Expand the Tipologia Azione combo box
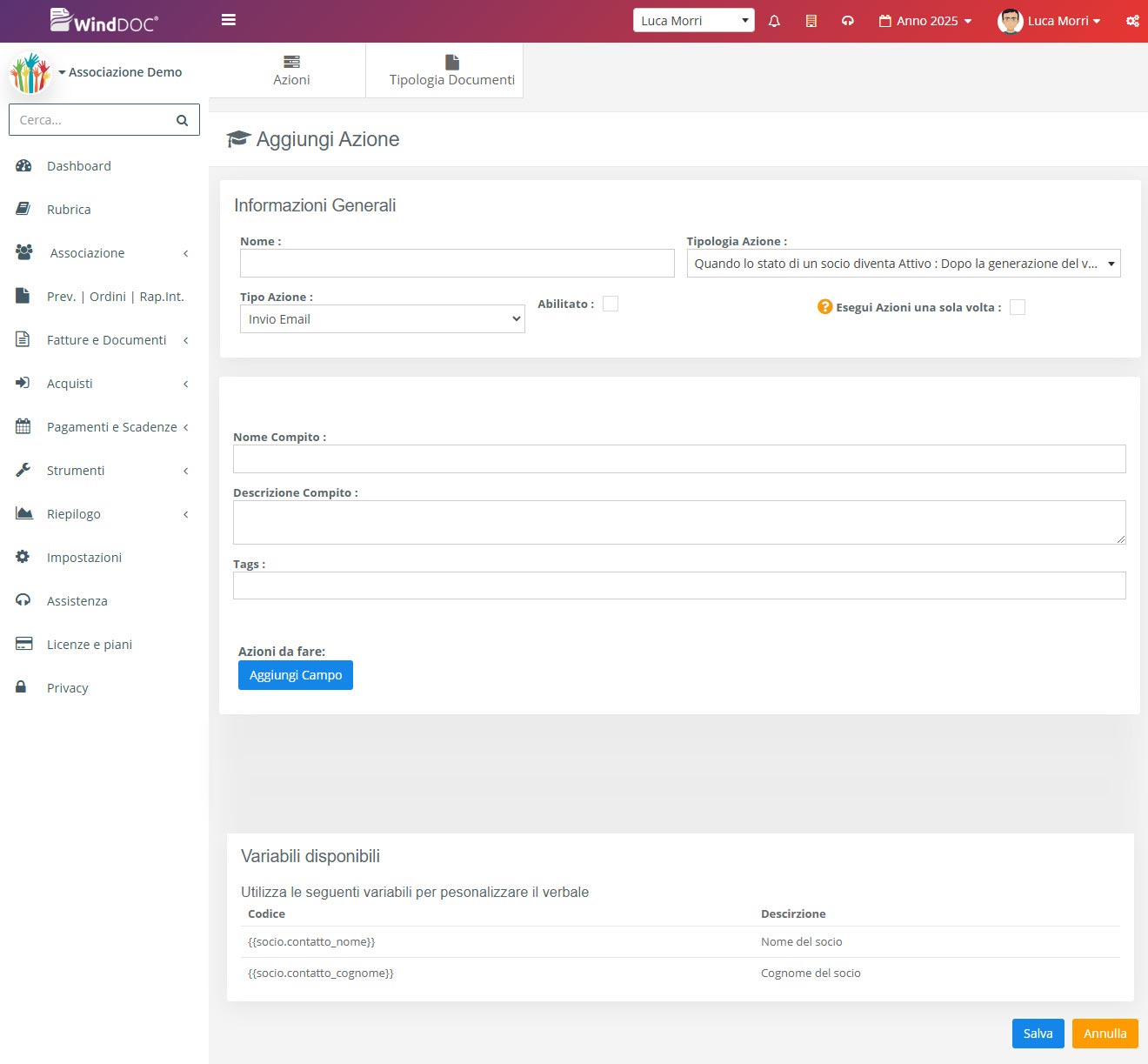Screen dimensions: 1148x1064 (x=903, y=264)
